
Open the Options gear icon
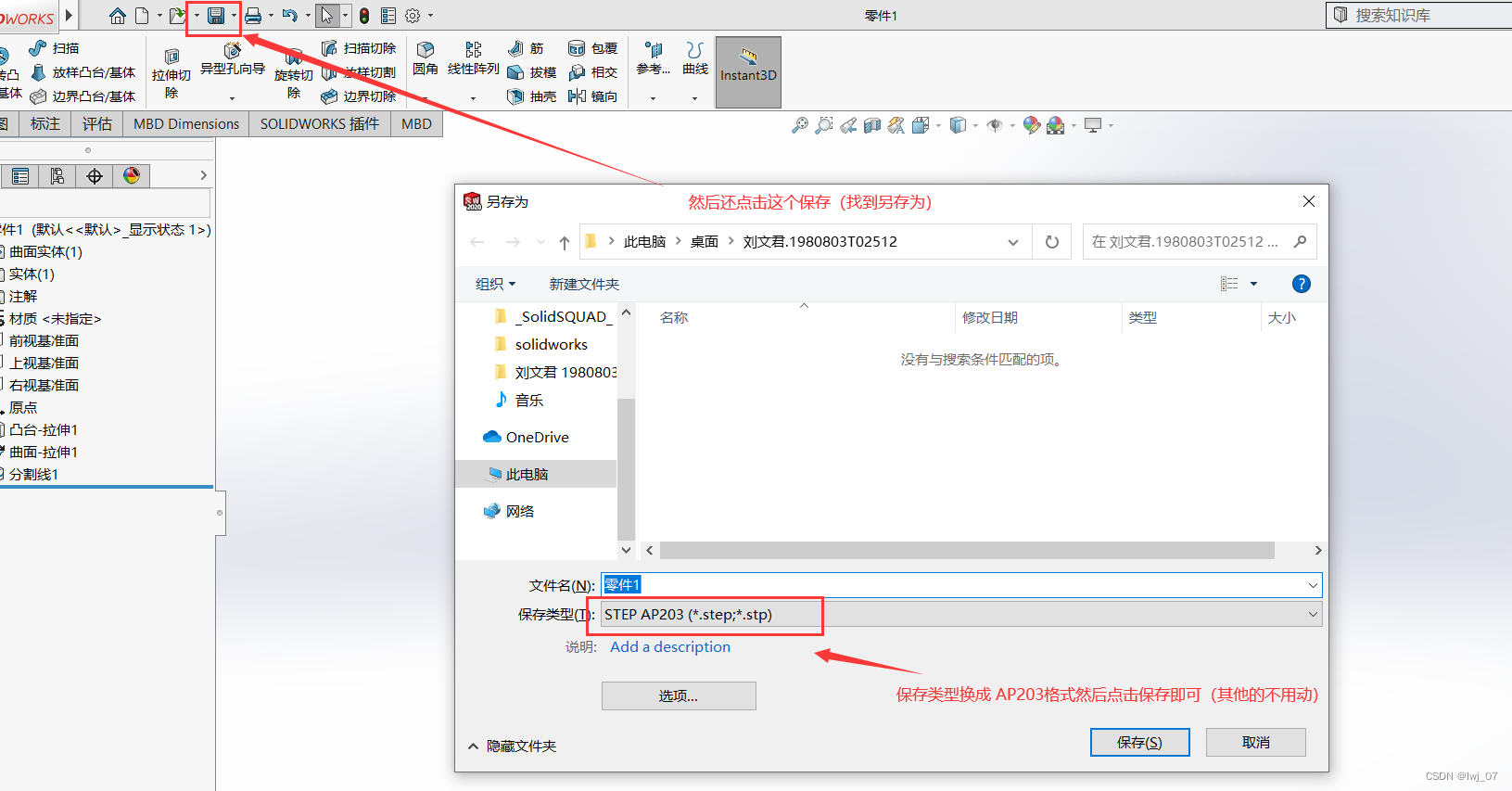tap(413, 16)
